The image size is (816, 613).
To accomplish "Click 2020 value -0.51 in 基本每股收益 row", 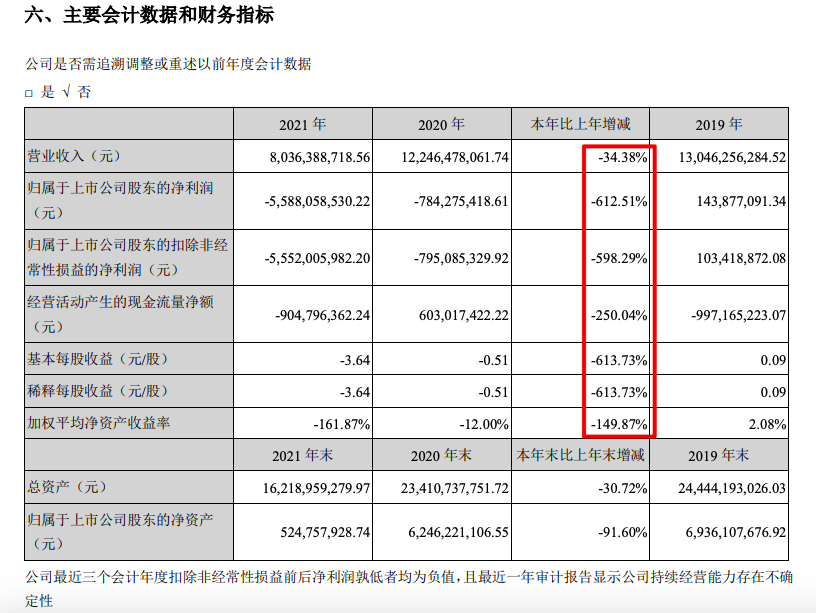I will (x=493, y=360).
